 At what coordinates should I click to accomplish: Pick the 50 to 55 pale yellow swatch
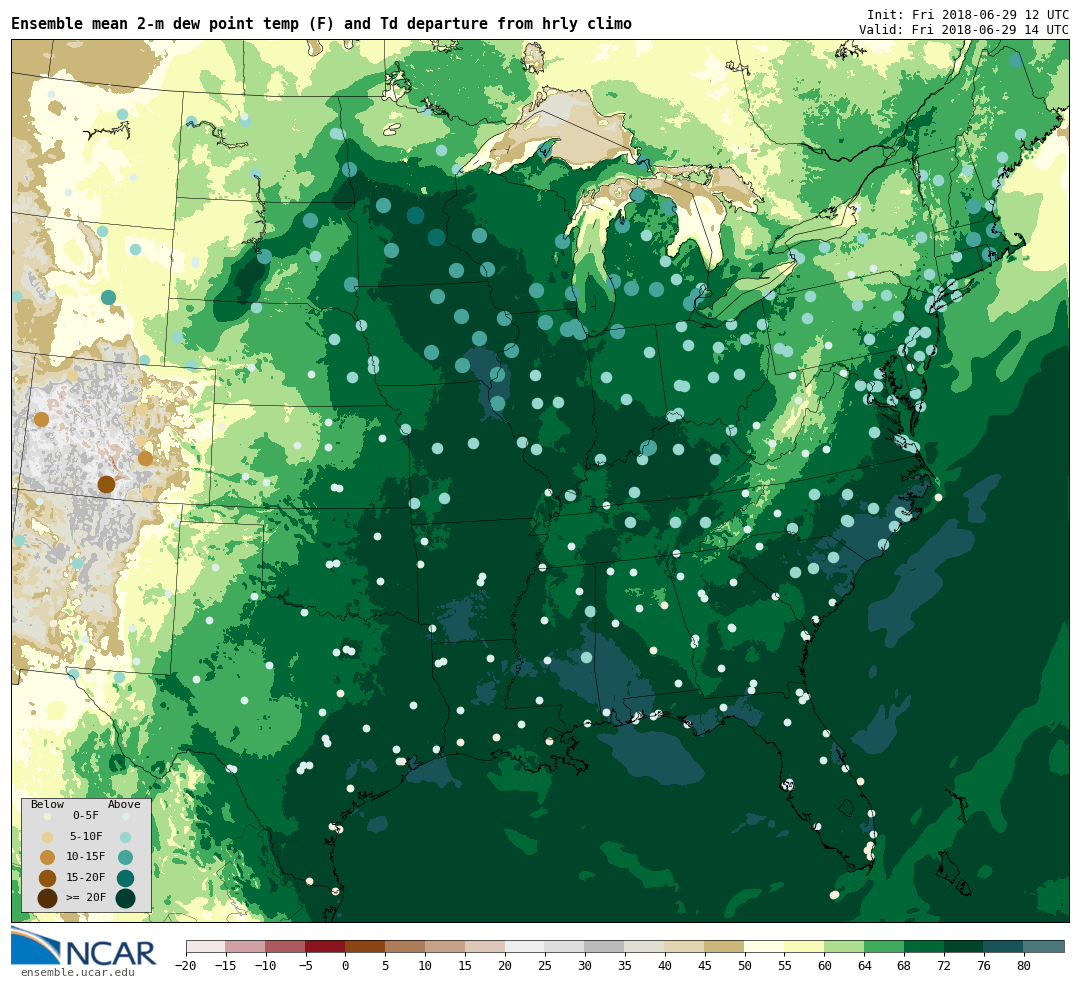(765, 946)
